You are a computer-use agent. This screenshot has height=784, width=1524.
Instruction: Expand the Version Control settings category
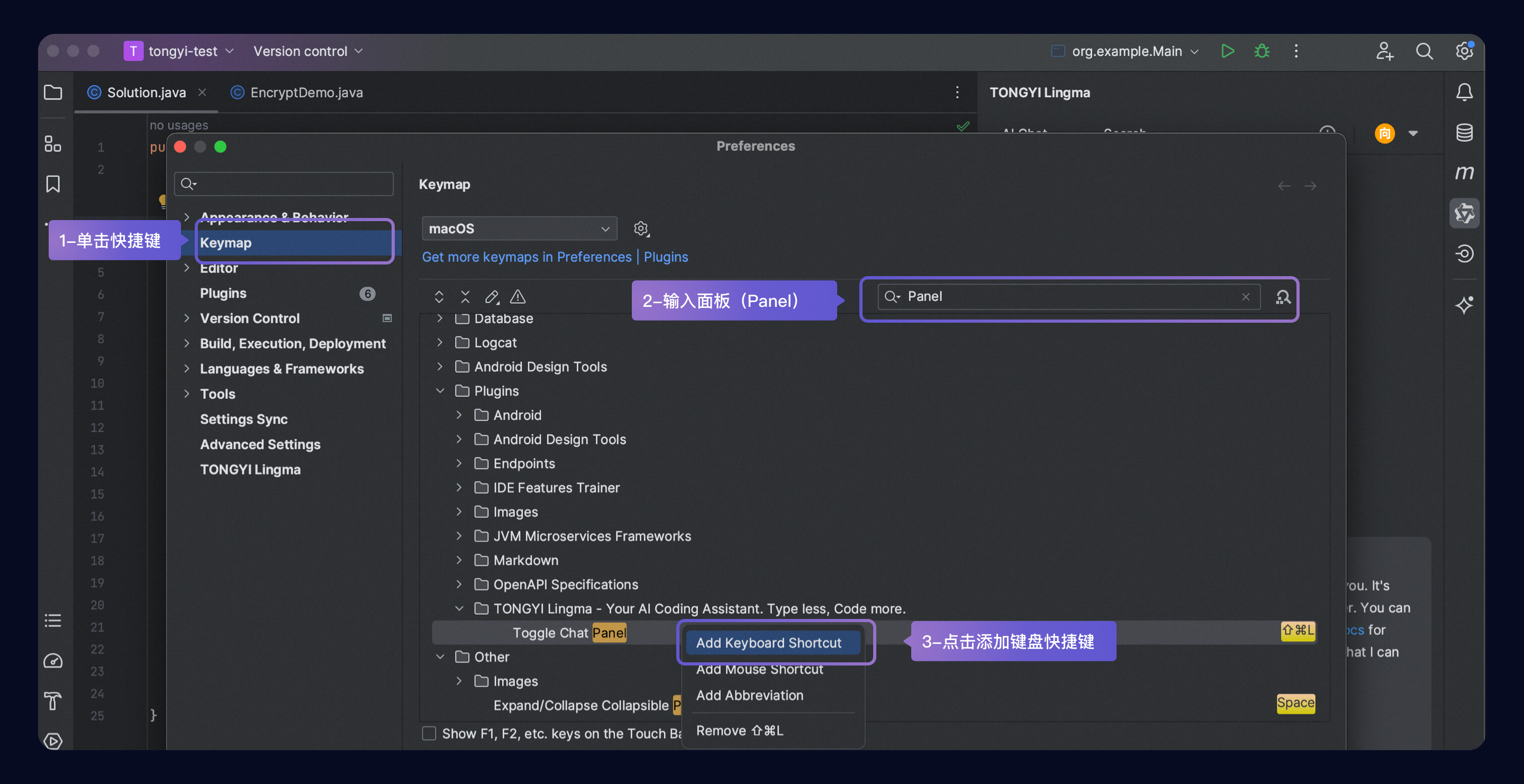(x=187, y=318)
